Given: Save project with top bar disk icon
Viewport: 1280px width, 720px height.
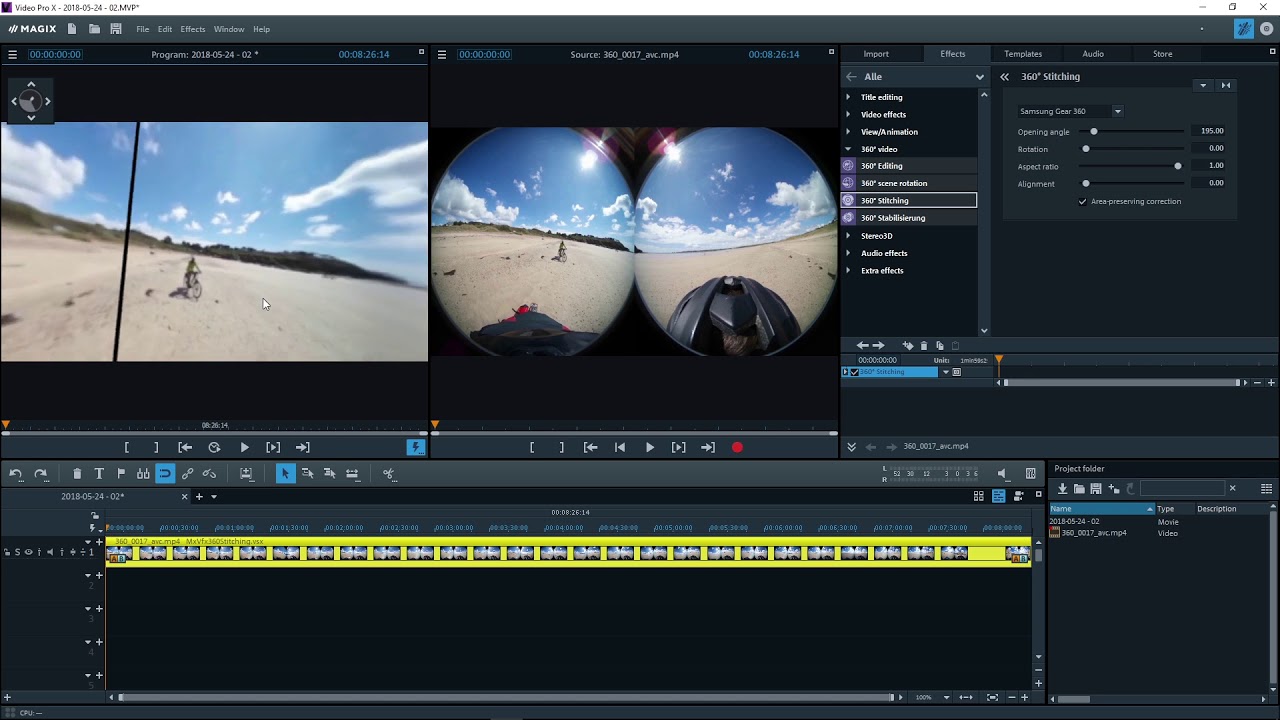Looking at the screenshot, I should coord(116,29).
